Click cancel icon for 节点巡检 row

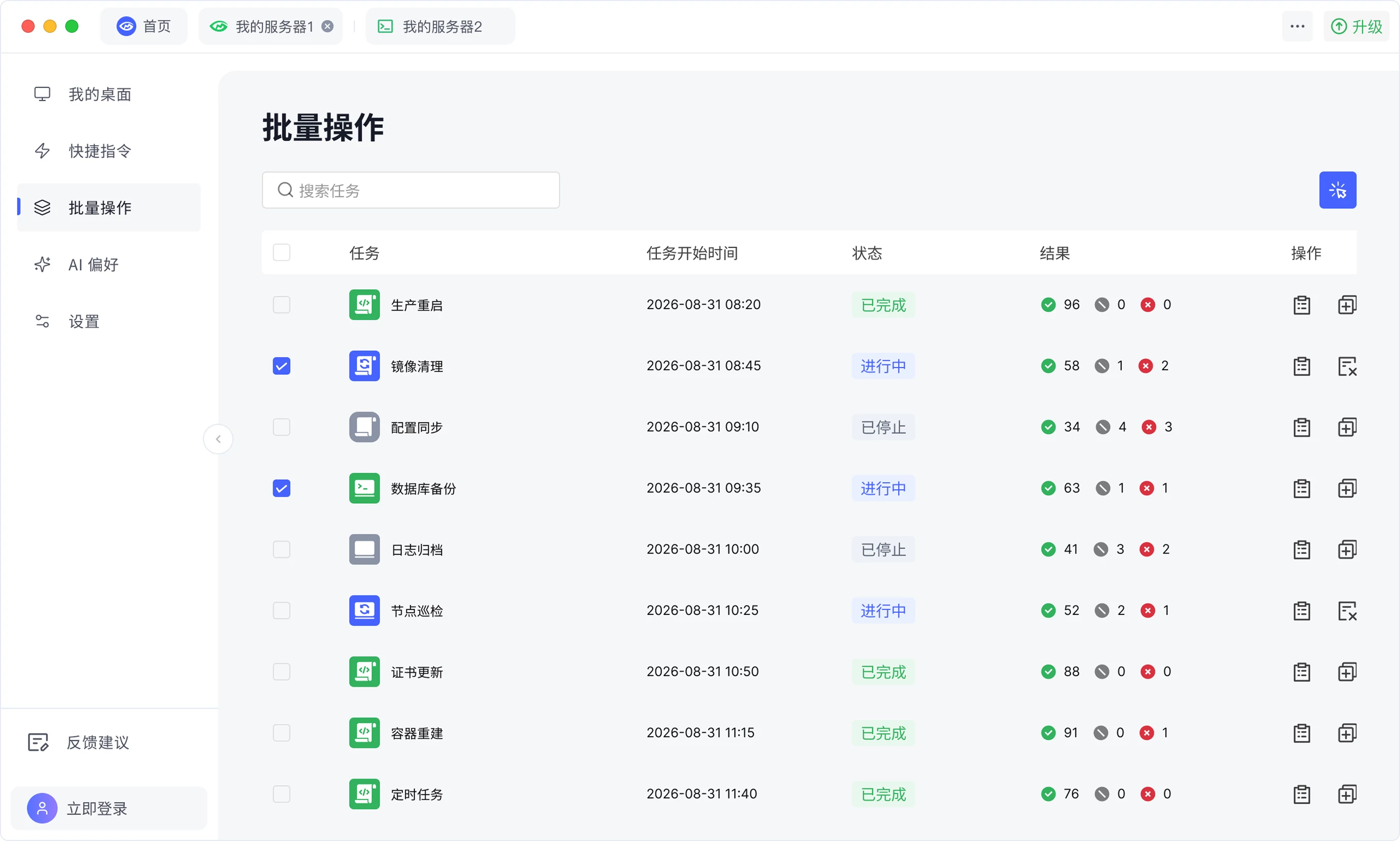tap(1347, 611)
